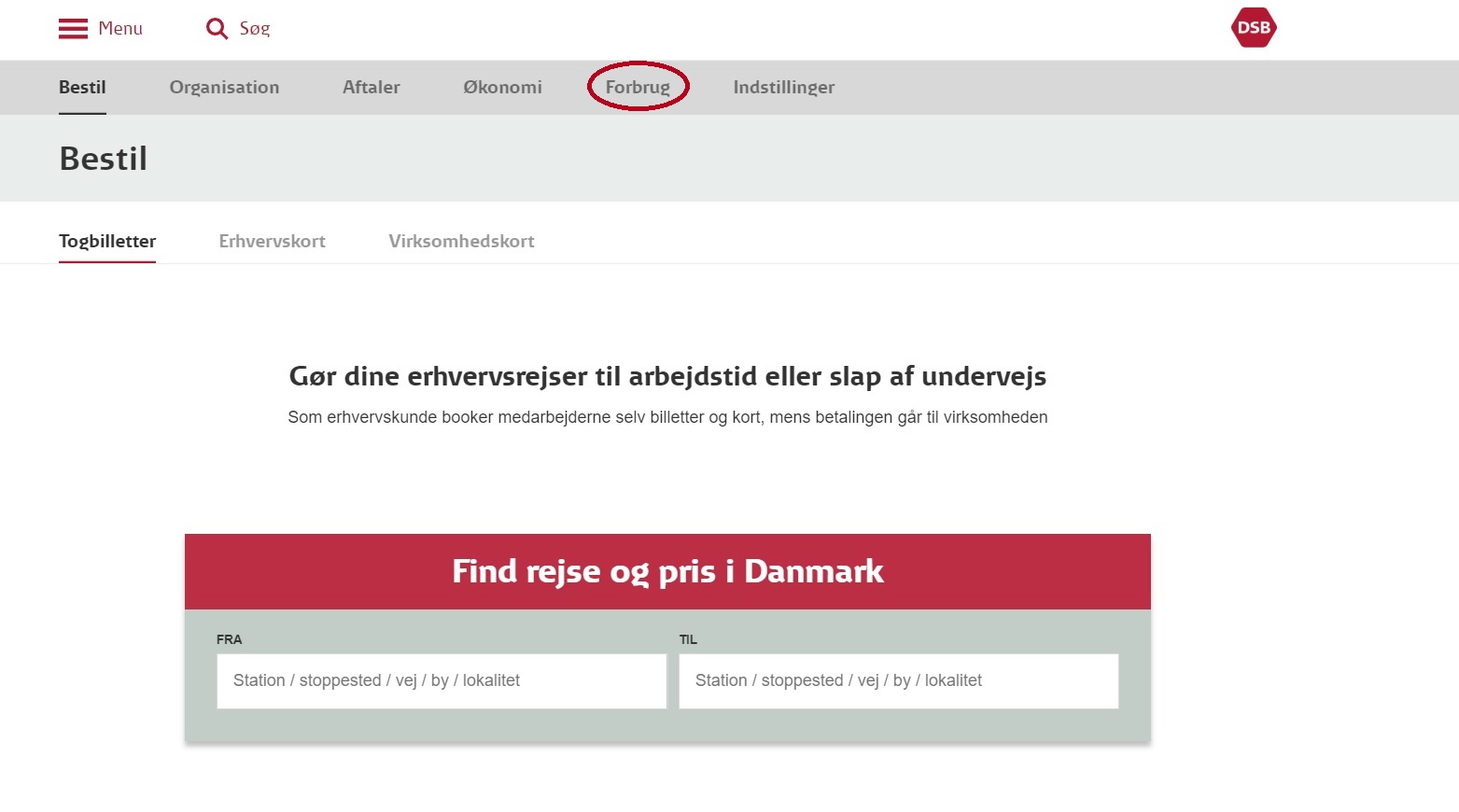Click the FRA station input field
The image size is (1459, 812).
tap(441, 680)
